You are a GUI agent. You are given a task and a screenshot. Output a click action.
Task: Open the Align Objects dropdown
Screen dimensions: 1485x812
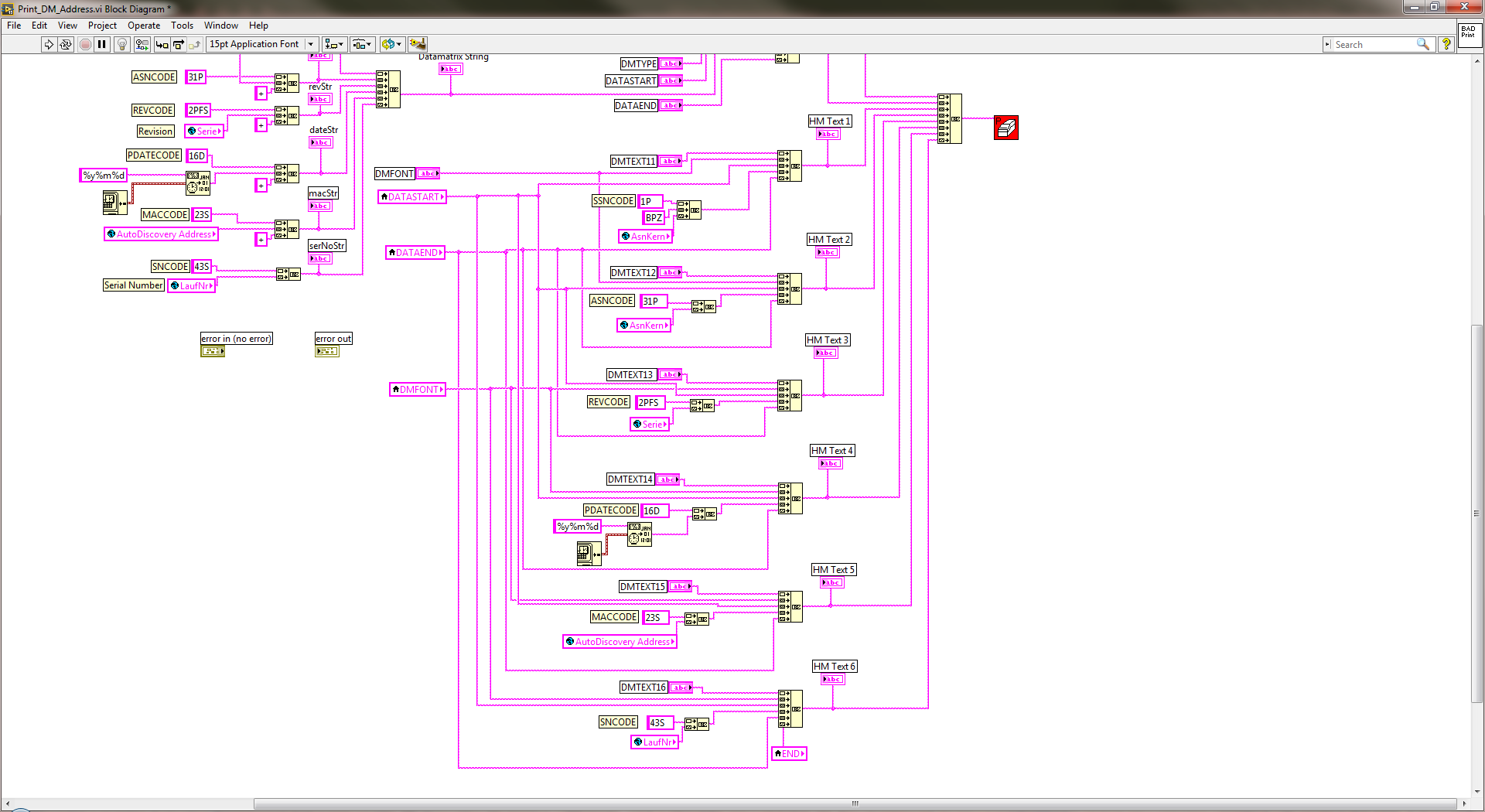pos(334,44)
